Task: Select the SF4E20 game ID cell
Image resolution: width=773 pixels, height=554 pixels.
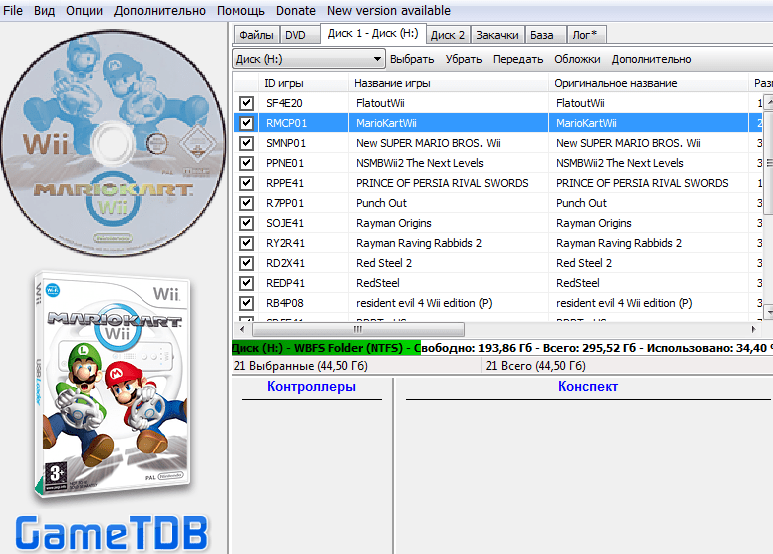Action: pyautogui.click(x=303, y=103)
